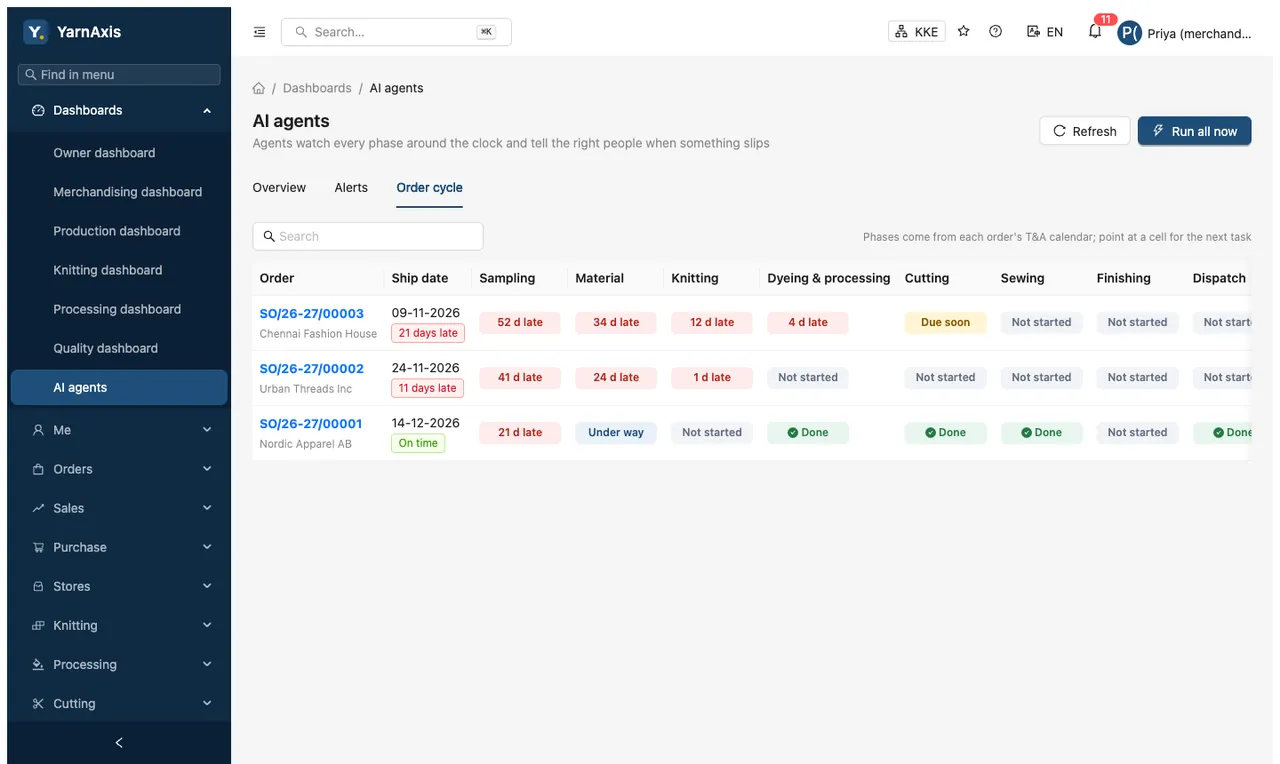This screenshot has height=764, width=1280.
Task: Click the favorites star icon
Action: pyautogui.click(x=964, y=32)
